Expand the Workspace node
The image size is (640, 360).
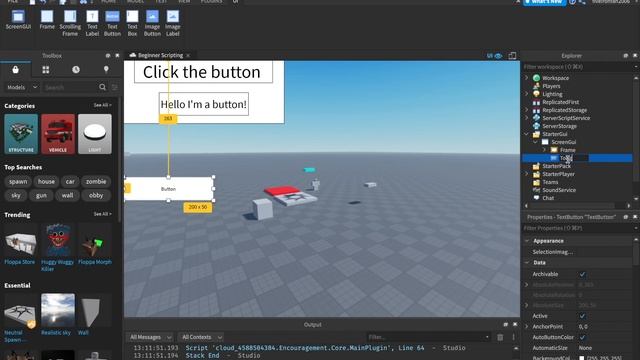pyautogui.click(x=527, y=78)
